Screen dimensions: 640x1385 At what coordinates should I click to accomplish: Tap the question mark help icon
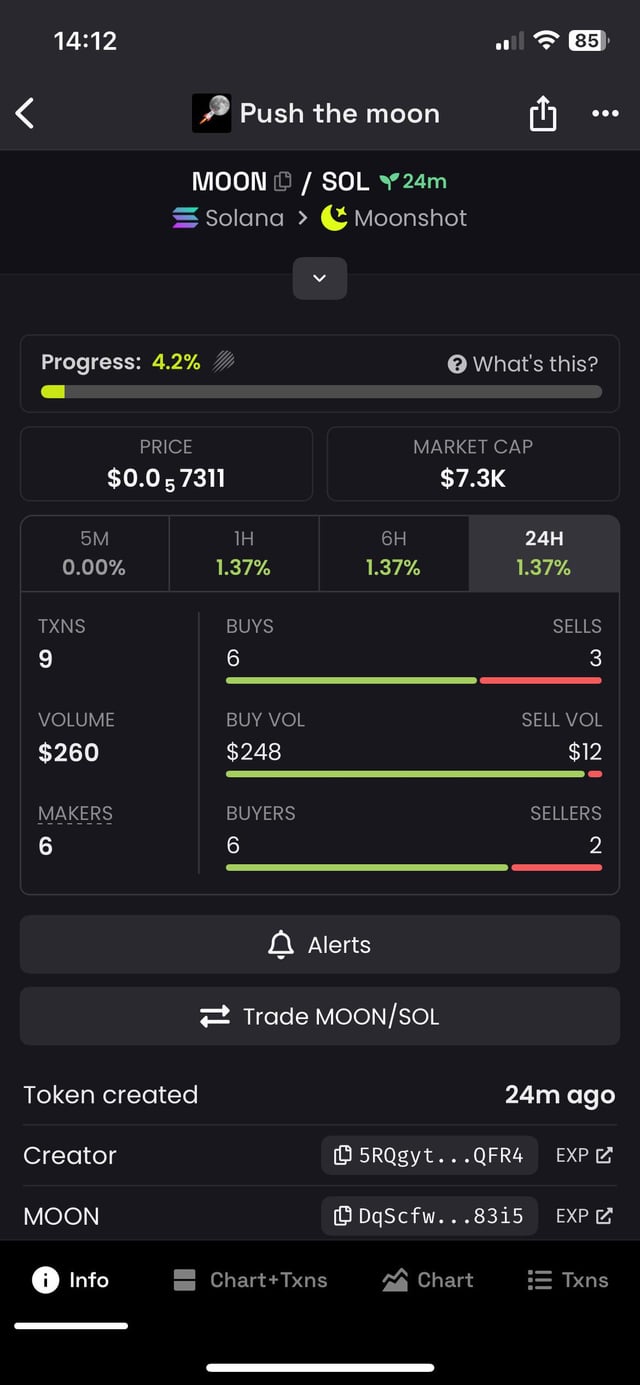point(457,364)
